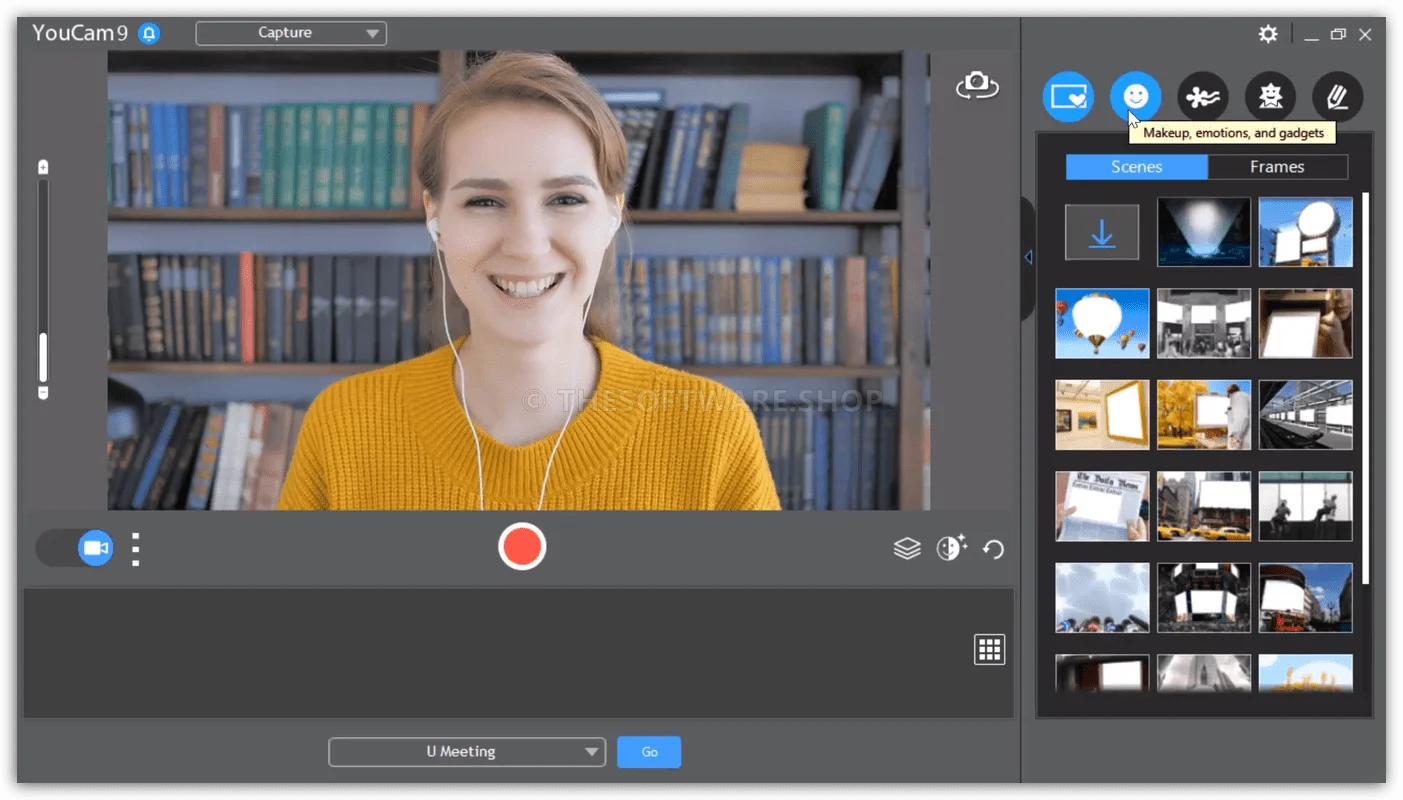
Task: Toggle the video camera mode switch
Action: coord(75,548)
